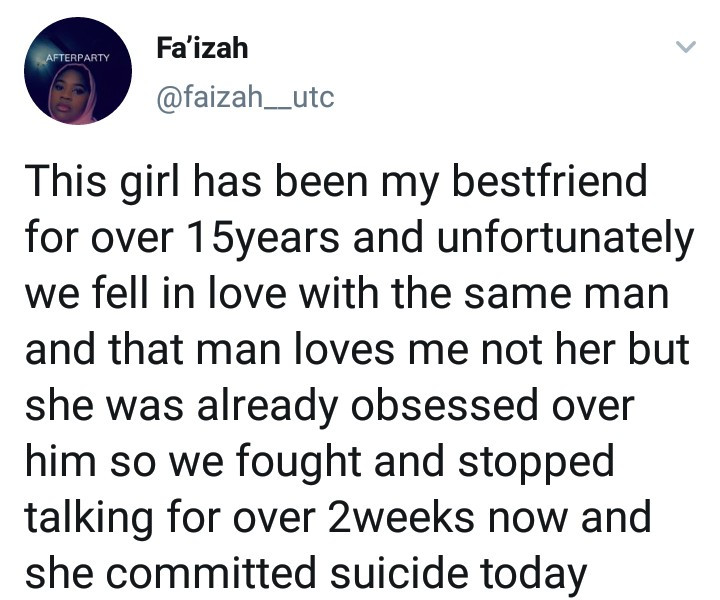720x600 pixels.
Task: Expand the tweet options chevron
Action: [686, 47]
